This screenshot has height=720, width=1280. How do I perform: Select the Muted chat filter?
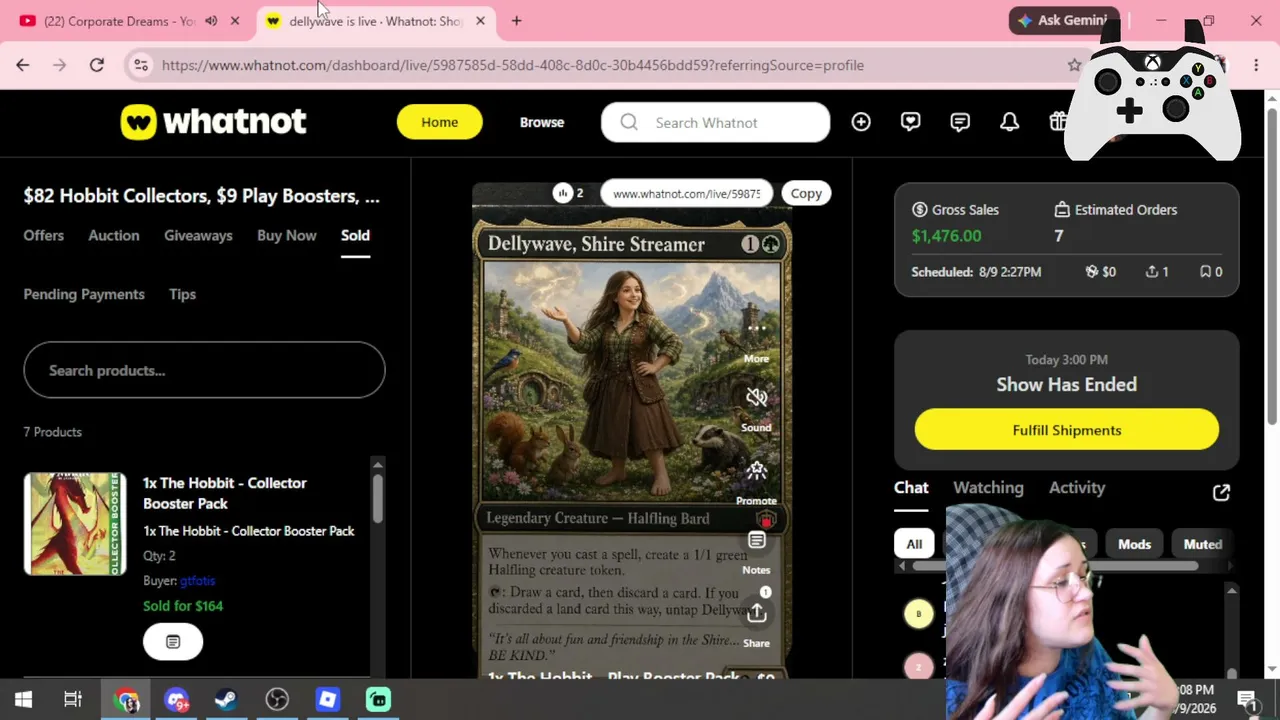pyautogui.click(x=1203, y=544)
